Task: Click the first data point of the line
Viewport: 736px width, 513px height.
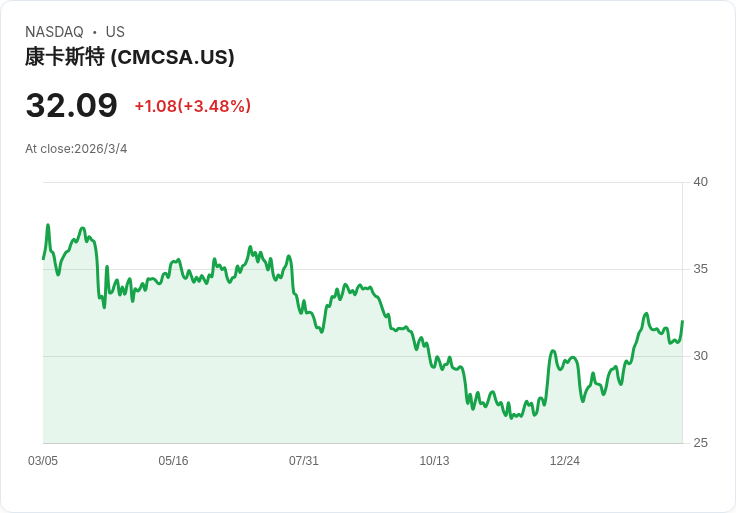Action: pyautogui.click(x=43, y=259)
